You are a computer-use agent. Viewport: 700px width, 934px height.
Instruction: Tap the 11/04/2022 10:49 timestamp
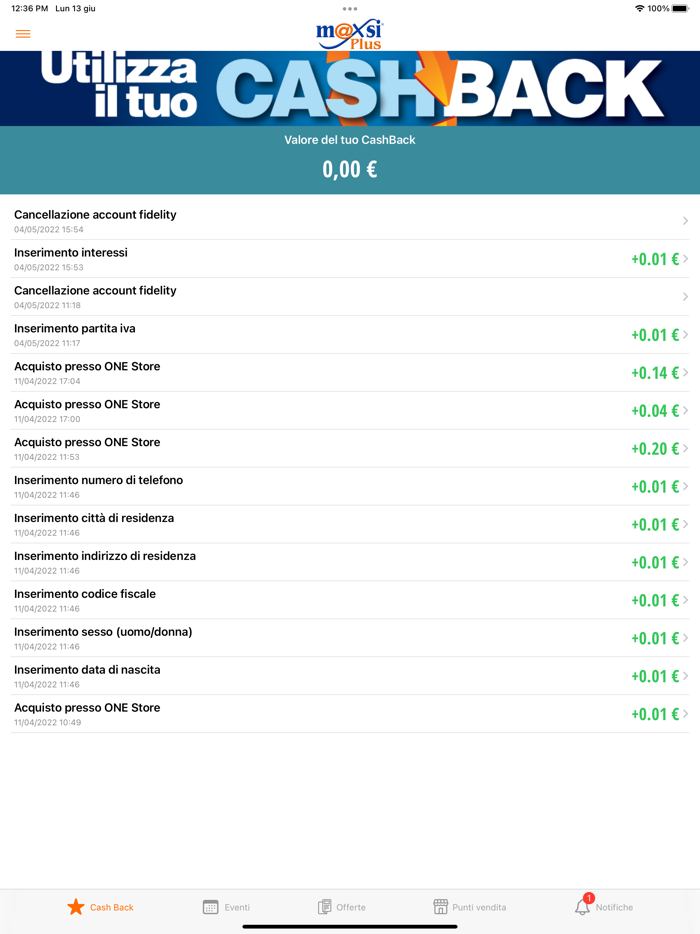(x=48, y=723)
